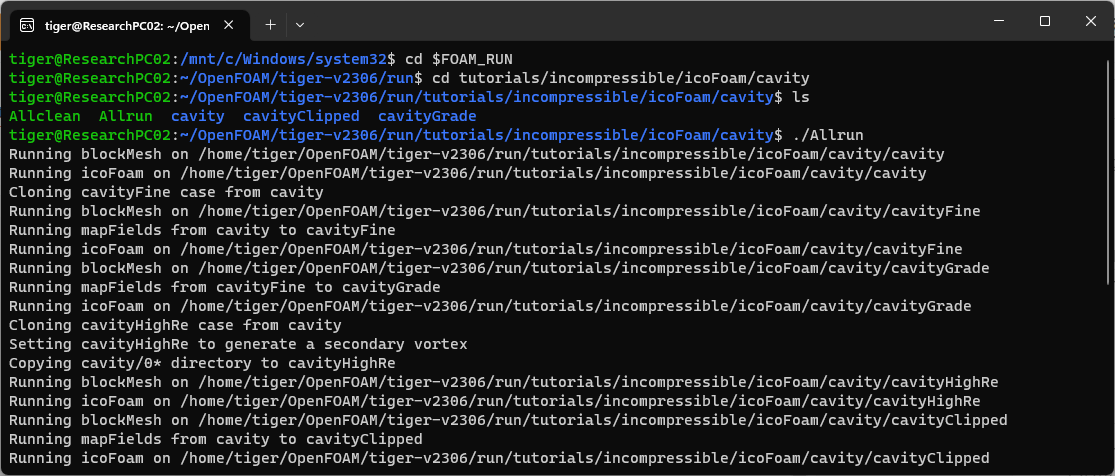Viewport: 1115px width, 476px height.
Task: Click the 'ls' command on the prompt
Action: [801, 97]
